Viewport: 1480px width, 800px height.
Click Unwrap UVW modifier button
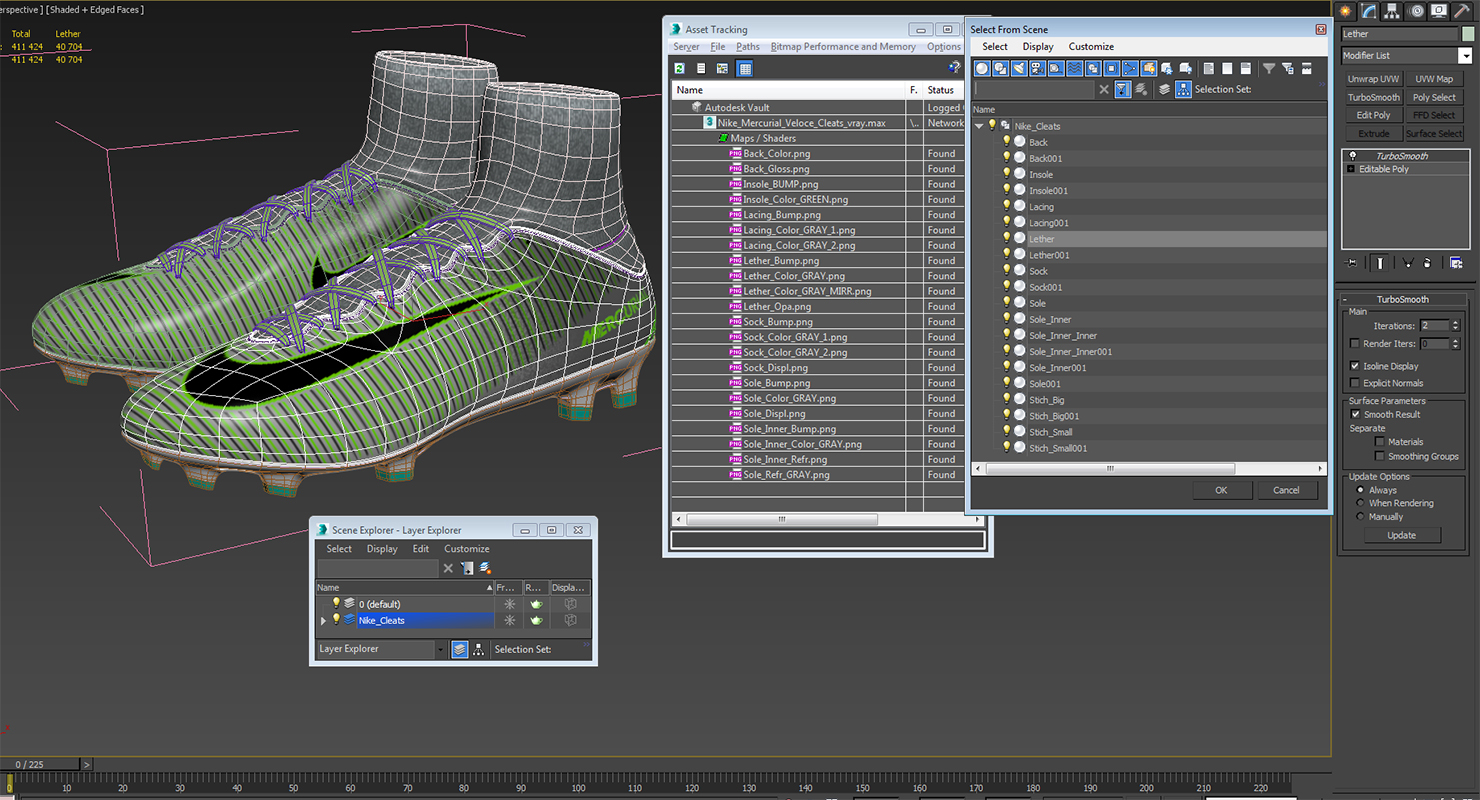(1373, 79)
